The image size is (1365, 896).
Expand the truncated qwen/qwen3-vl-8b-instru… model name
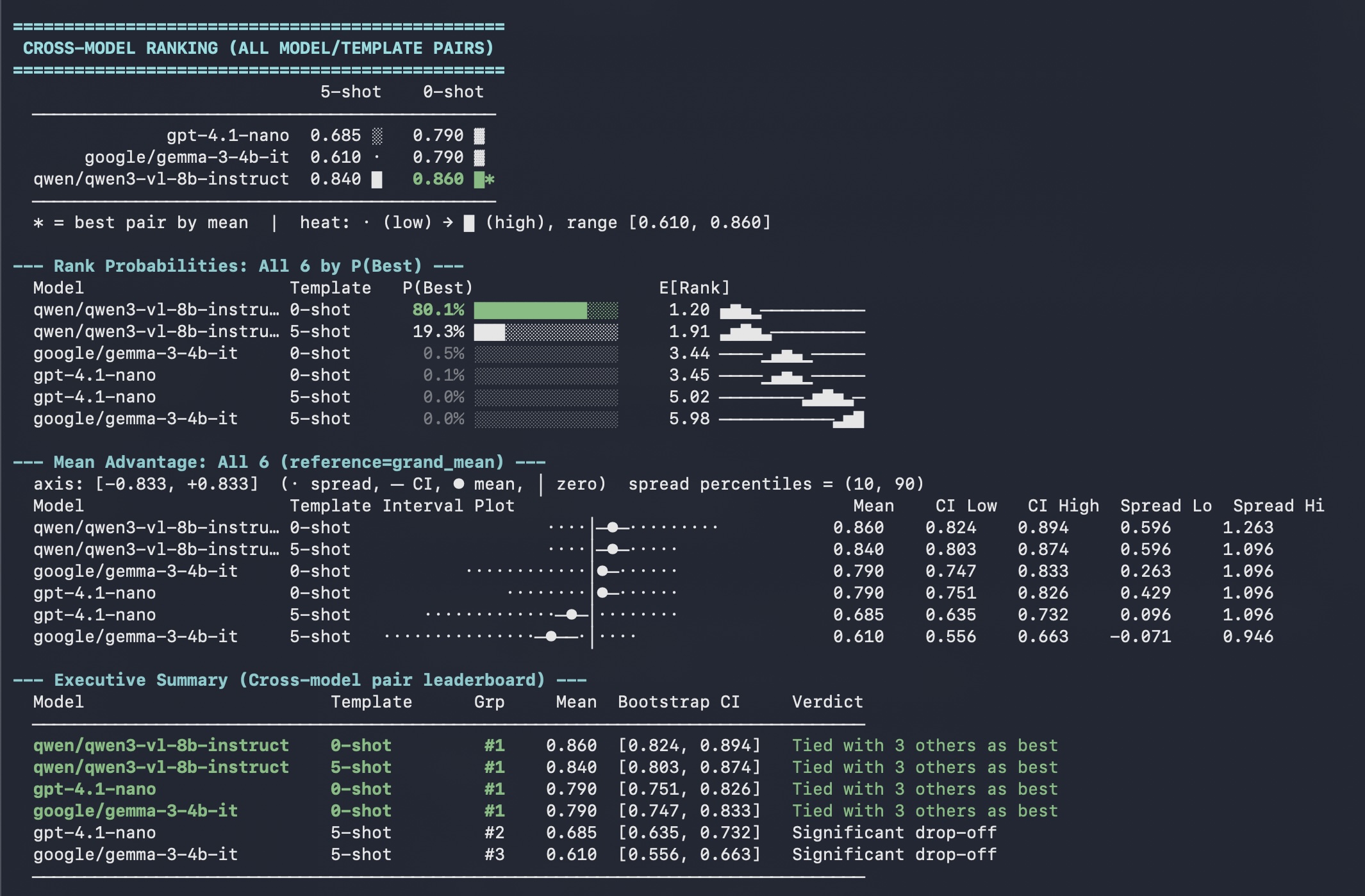click(x=157, y=310)
